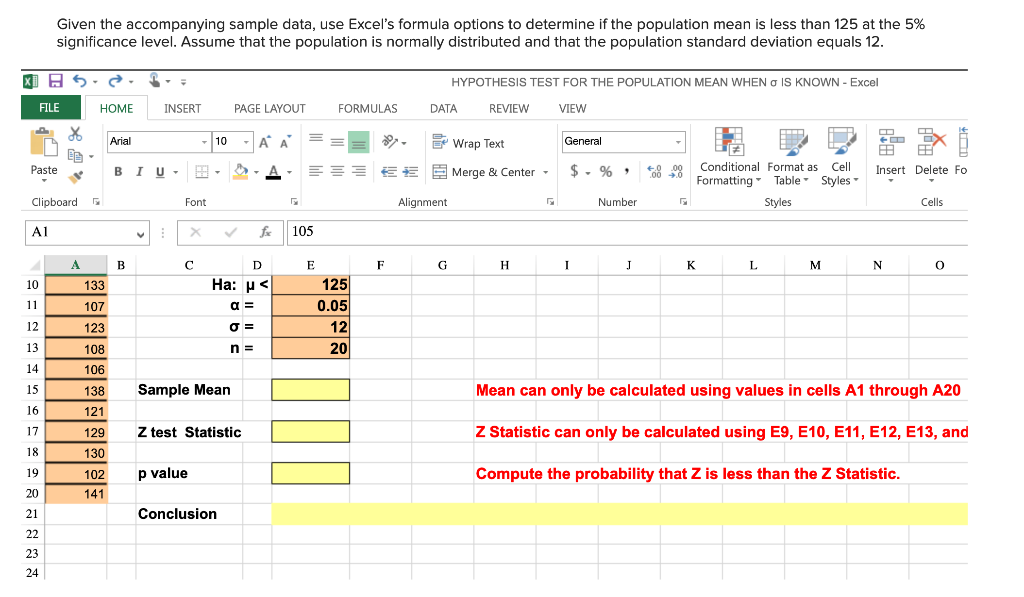Image resolution: width=1024 pixels, height=597 pixels.
Task: Select highlighted Bottom Align icon
Action: point(359,142)
